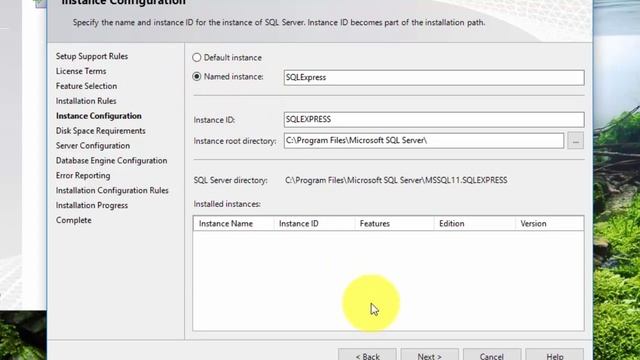Open the browse button for root directory
Image resolution: width=640 pixels, height=360 pixels.
[576, 141]
